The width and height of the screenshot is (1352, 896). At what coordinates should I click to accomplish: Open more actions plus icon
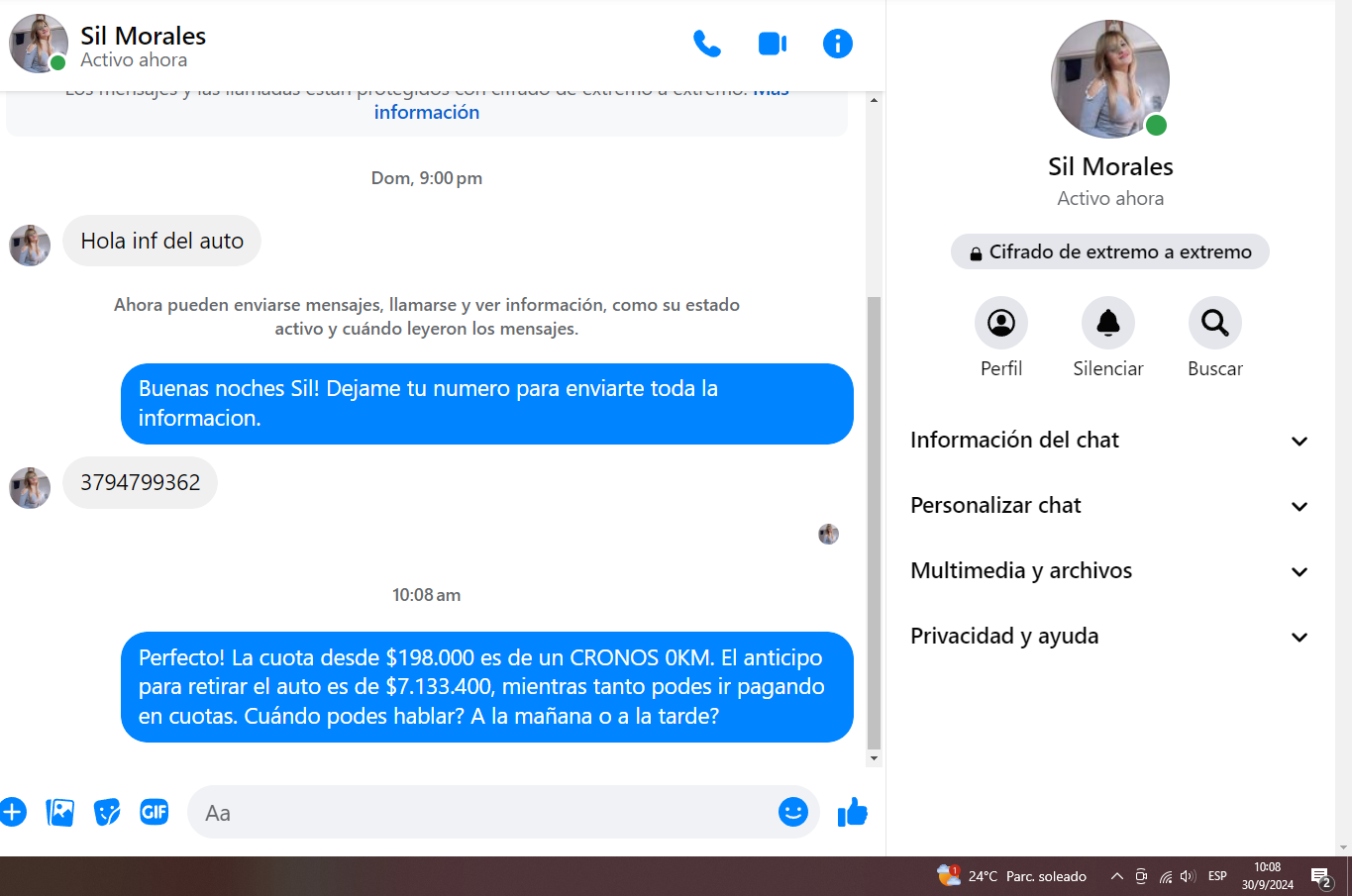[x=13, y=813]
